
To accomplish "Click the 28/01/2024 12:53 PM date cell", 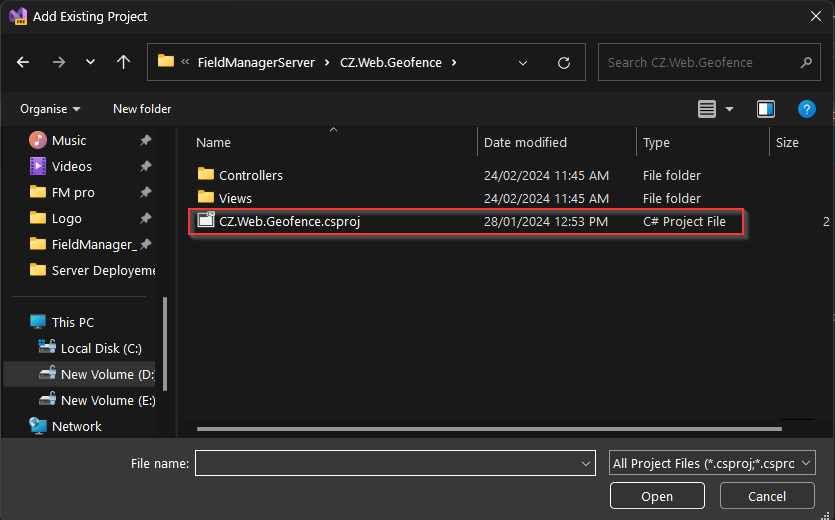I will point(546,222).
